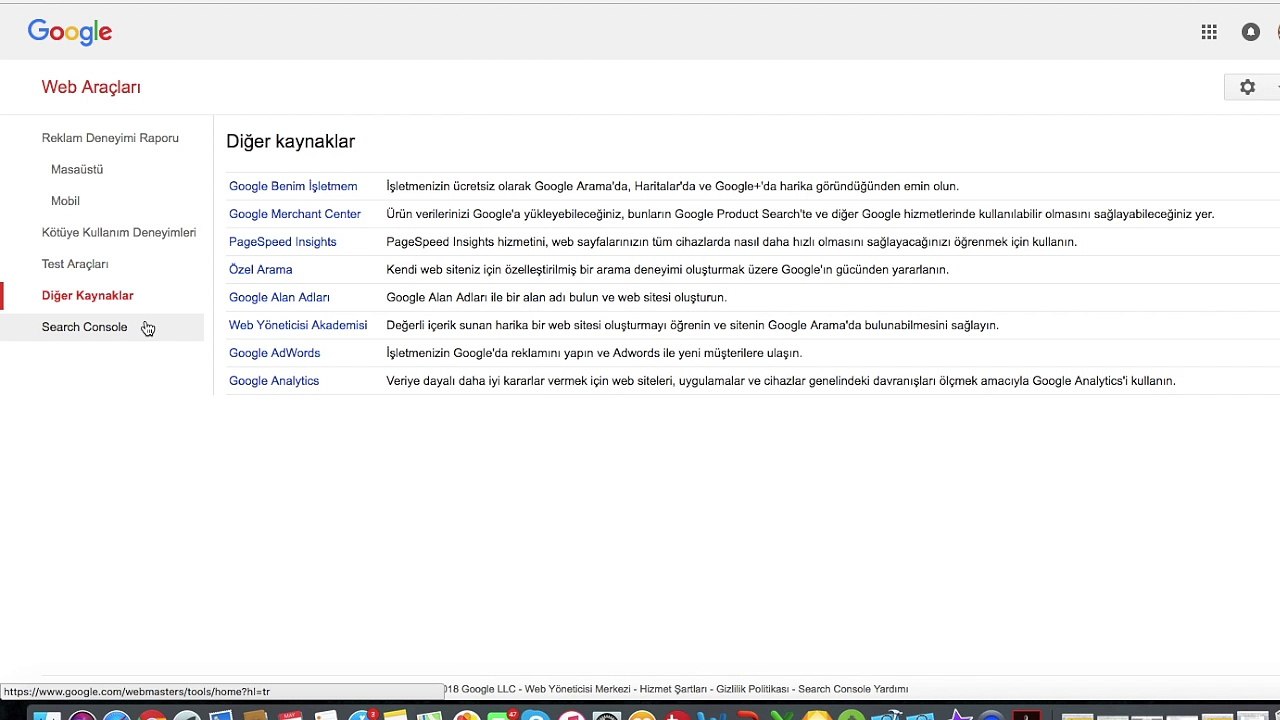Open the Google Benim İşletmem link

pyautogui.click(x=293, y=186)
